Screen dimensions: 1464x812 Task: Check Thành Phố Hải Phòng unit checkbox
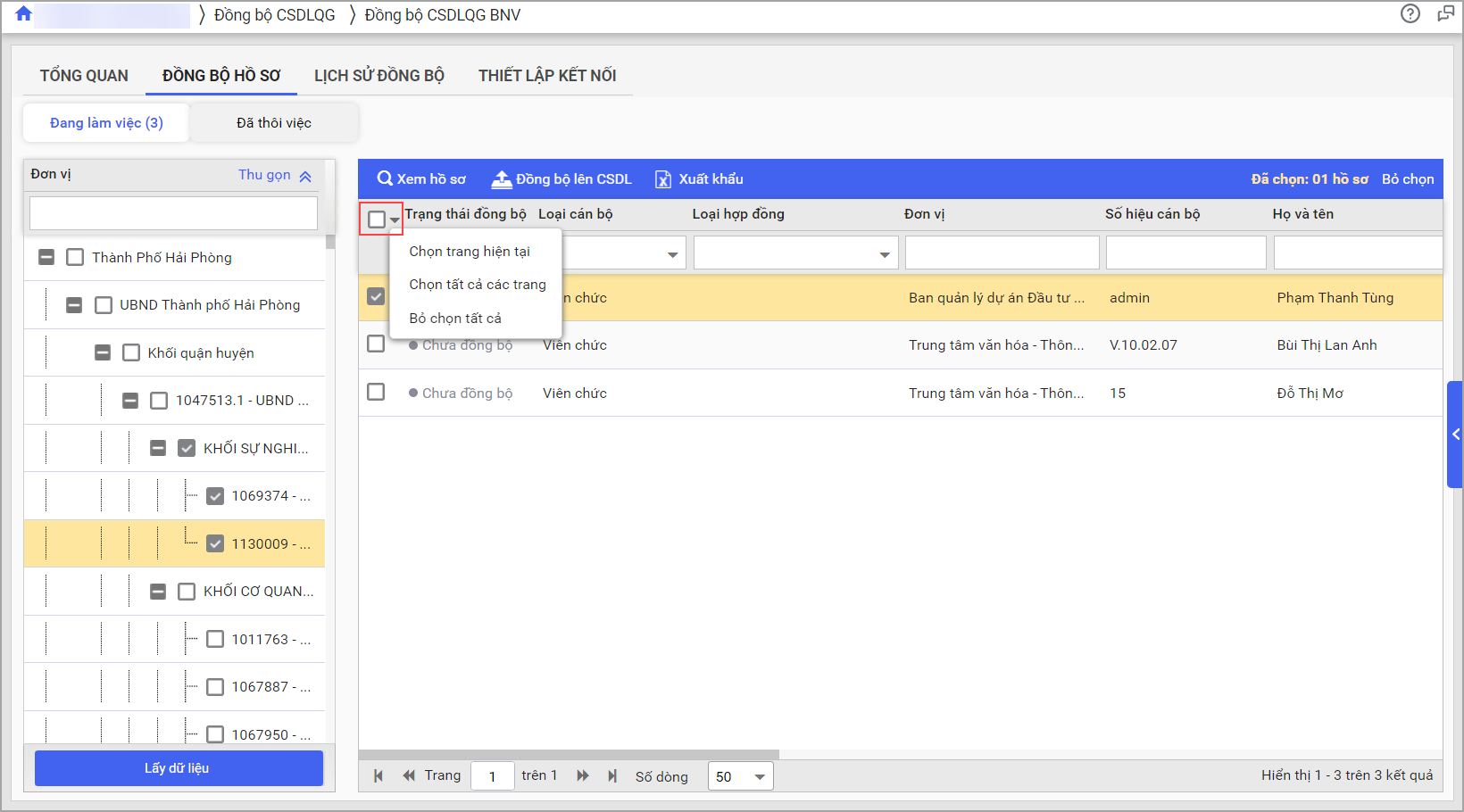(75, 257)
